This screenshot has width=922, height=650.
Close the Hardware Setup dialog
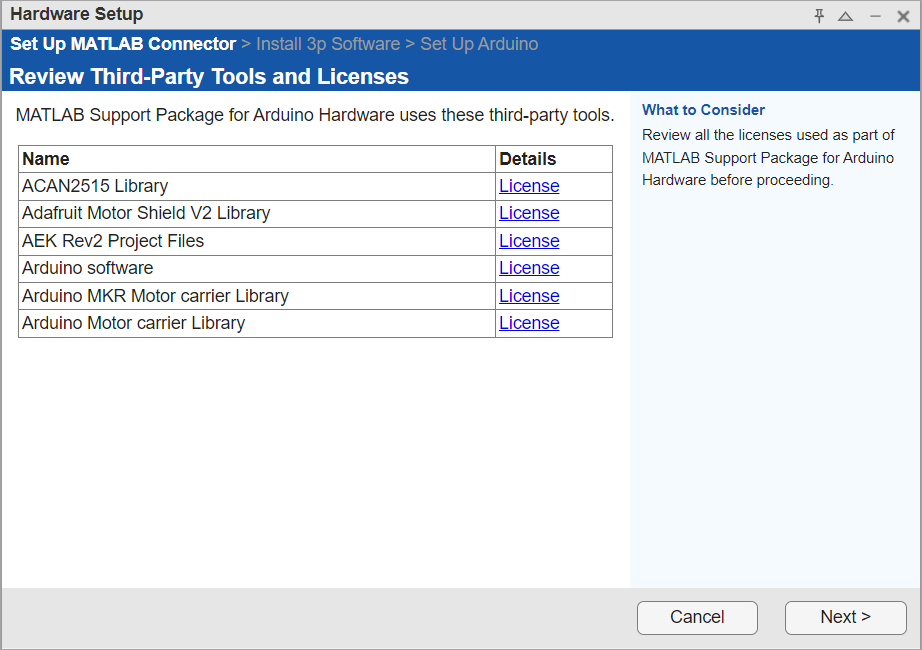[x=902, y=14]
